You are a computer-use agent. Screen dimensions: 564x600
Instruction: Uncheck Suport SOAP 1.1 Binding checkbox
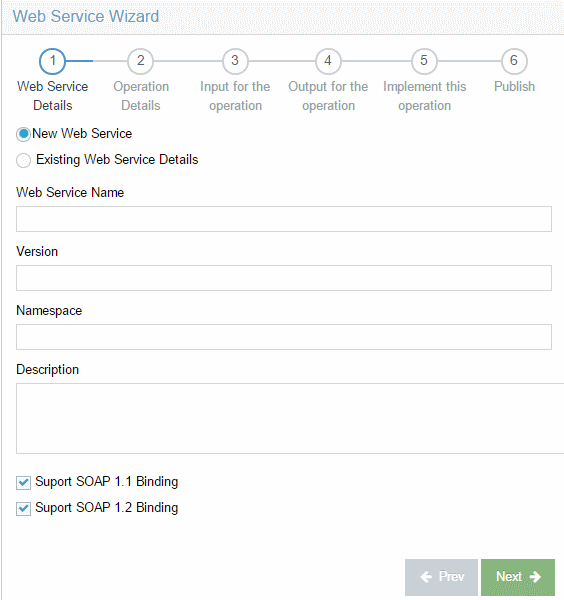click(x=23, y=483)
